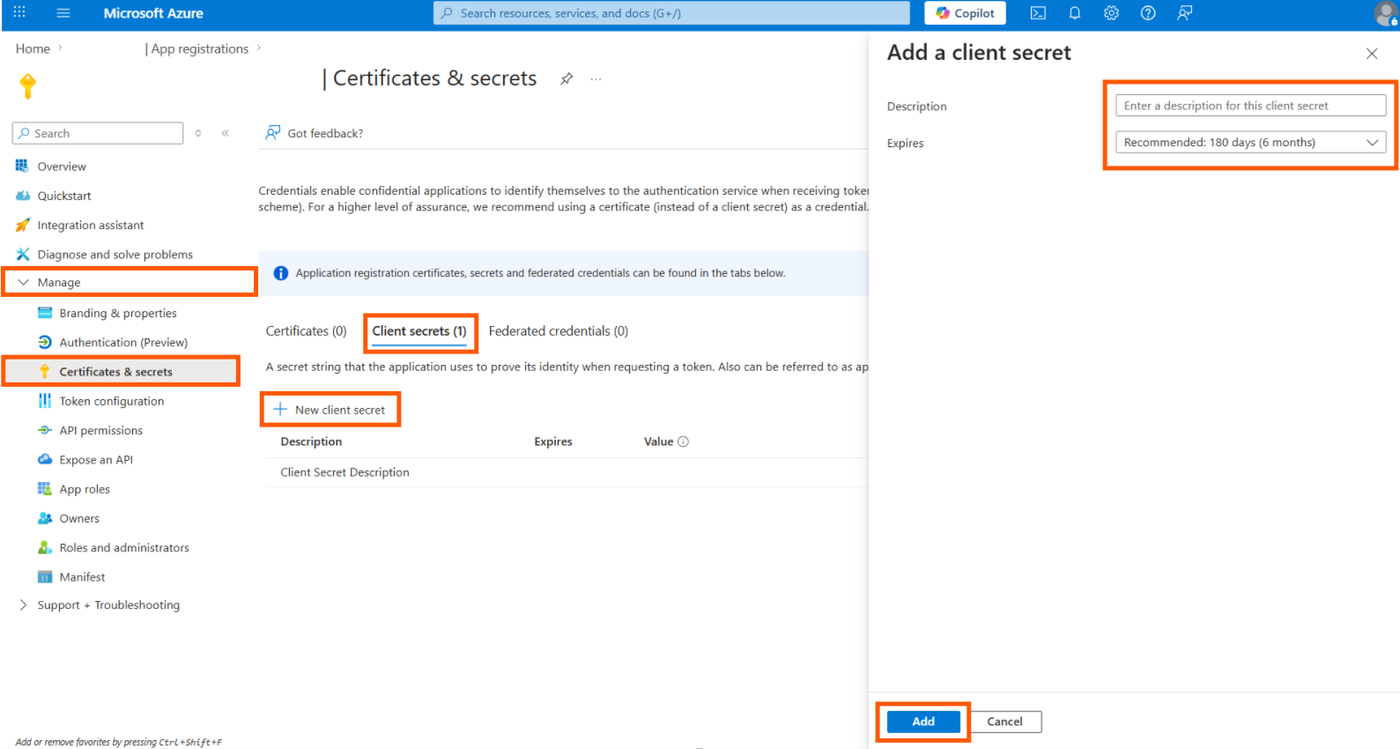Image resolution: width=1400 pixels, height=749 pixels.
Task: Open the help question mark icon
Action: pos(1148,13)
